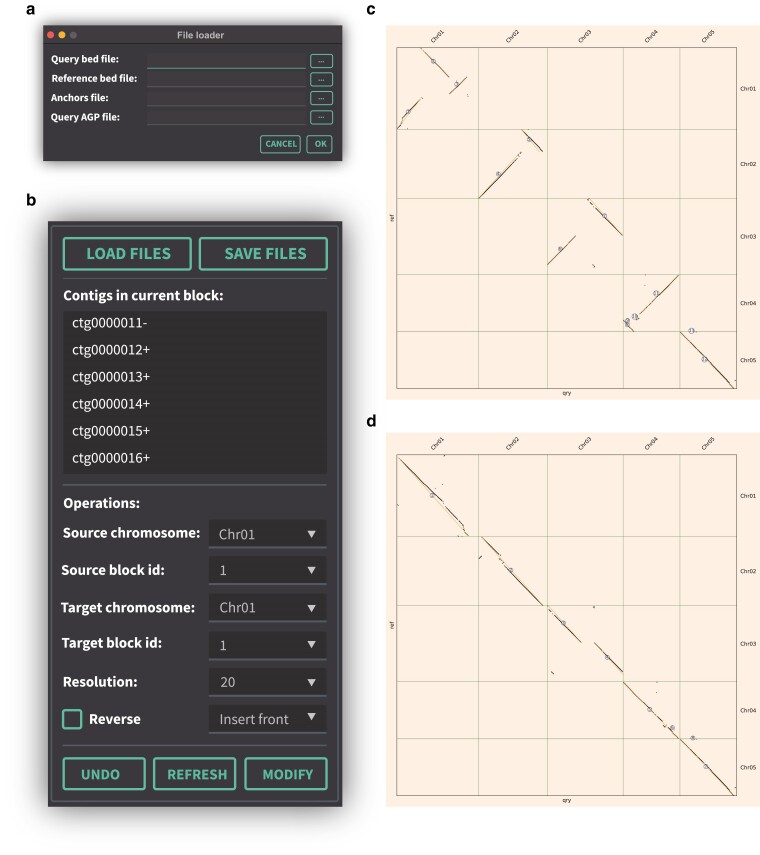The image size is (760, 855).
Task: Toggle the Reverse checkbox
Action: [72, 719]
